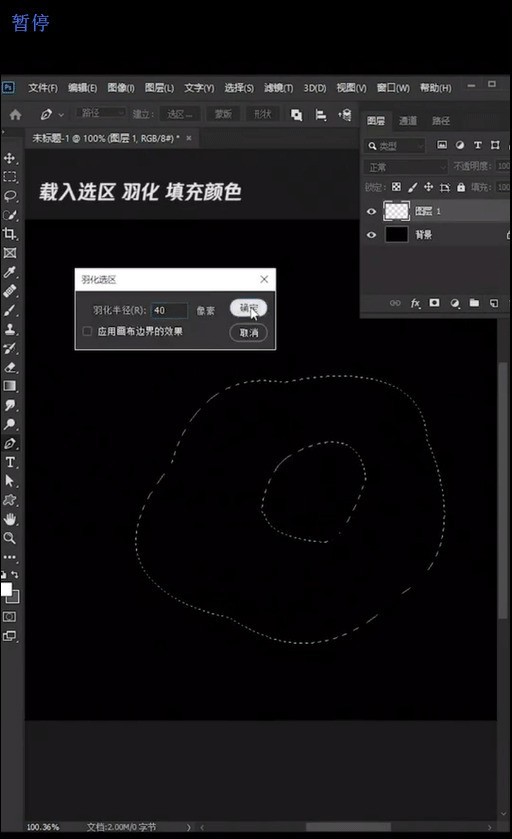Image resolution: width=512 pixels, height=839 pixels.
Task: Toggle lock position icon
Action: 429,187
